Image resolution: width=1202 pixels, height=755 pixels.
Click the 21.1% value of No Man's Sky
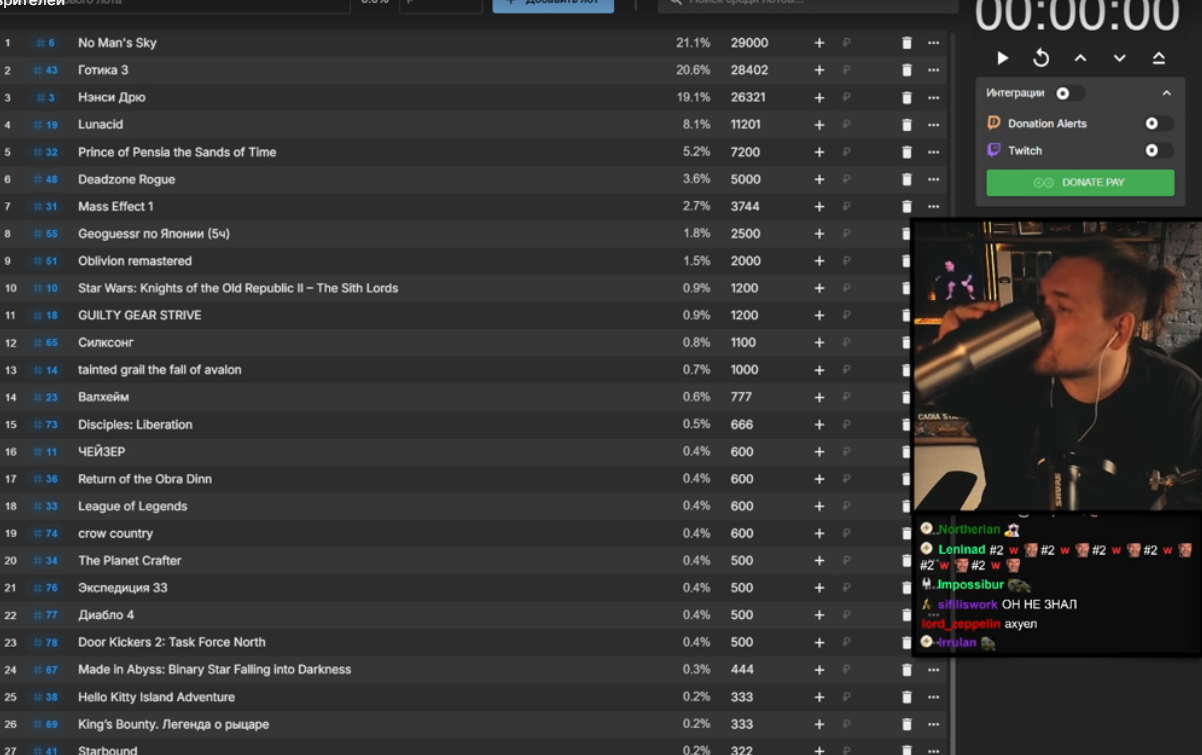click(693, 43)
